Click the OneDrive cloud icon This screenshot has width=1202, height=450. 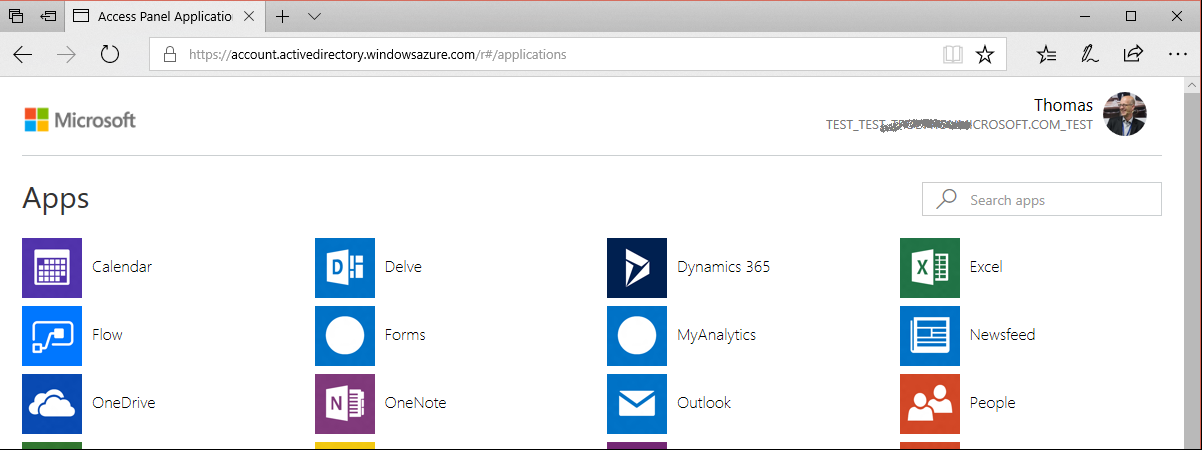click(52, 403)
